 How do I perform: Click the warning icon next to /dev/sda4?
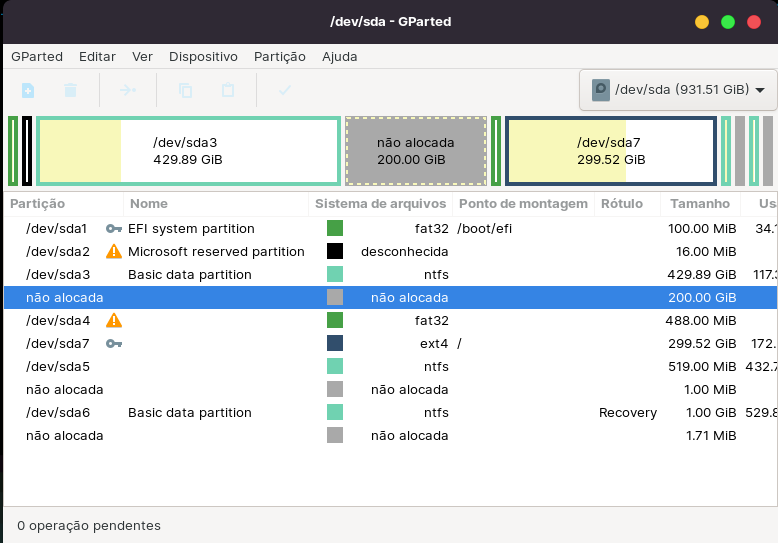[x=114, y=321]
